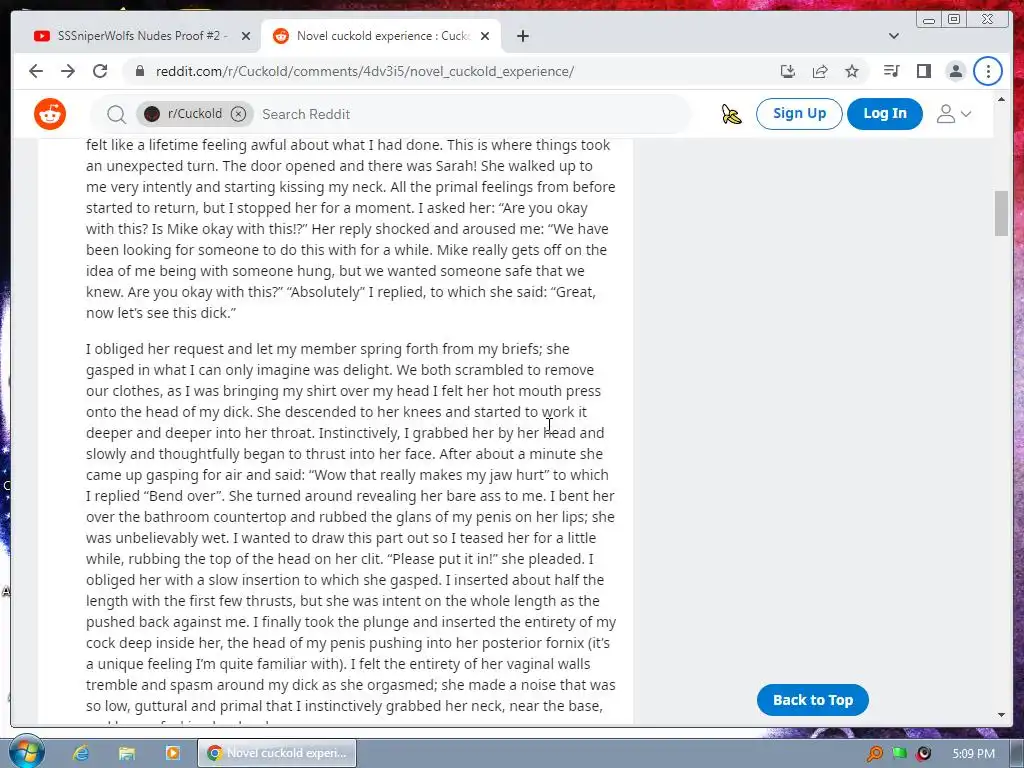Open a new browser tab
The height and width of the screenshot is (768, 1024).
tap(522, 36)
